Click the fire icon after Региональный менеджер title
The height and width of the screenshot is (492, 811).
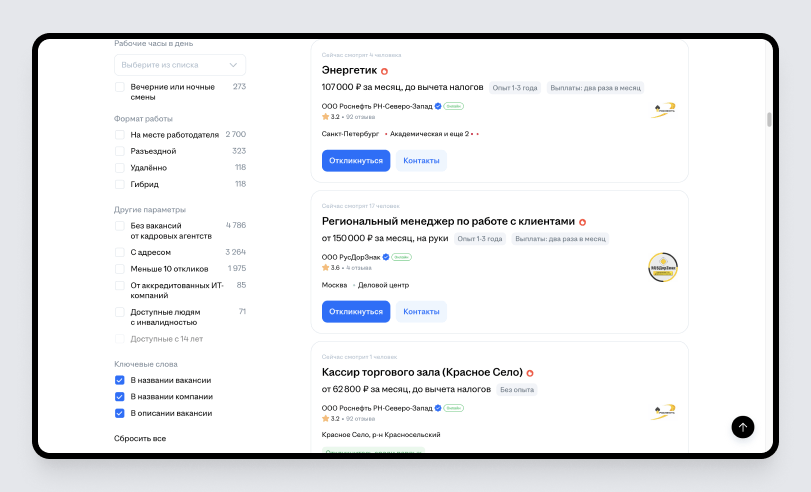point(583,222)
